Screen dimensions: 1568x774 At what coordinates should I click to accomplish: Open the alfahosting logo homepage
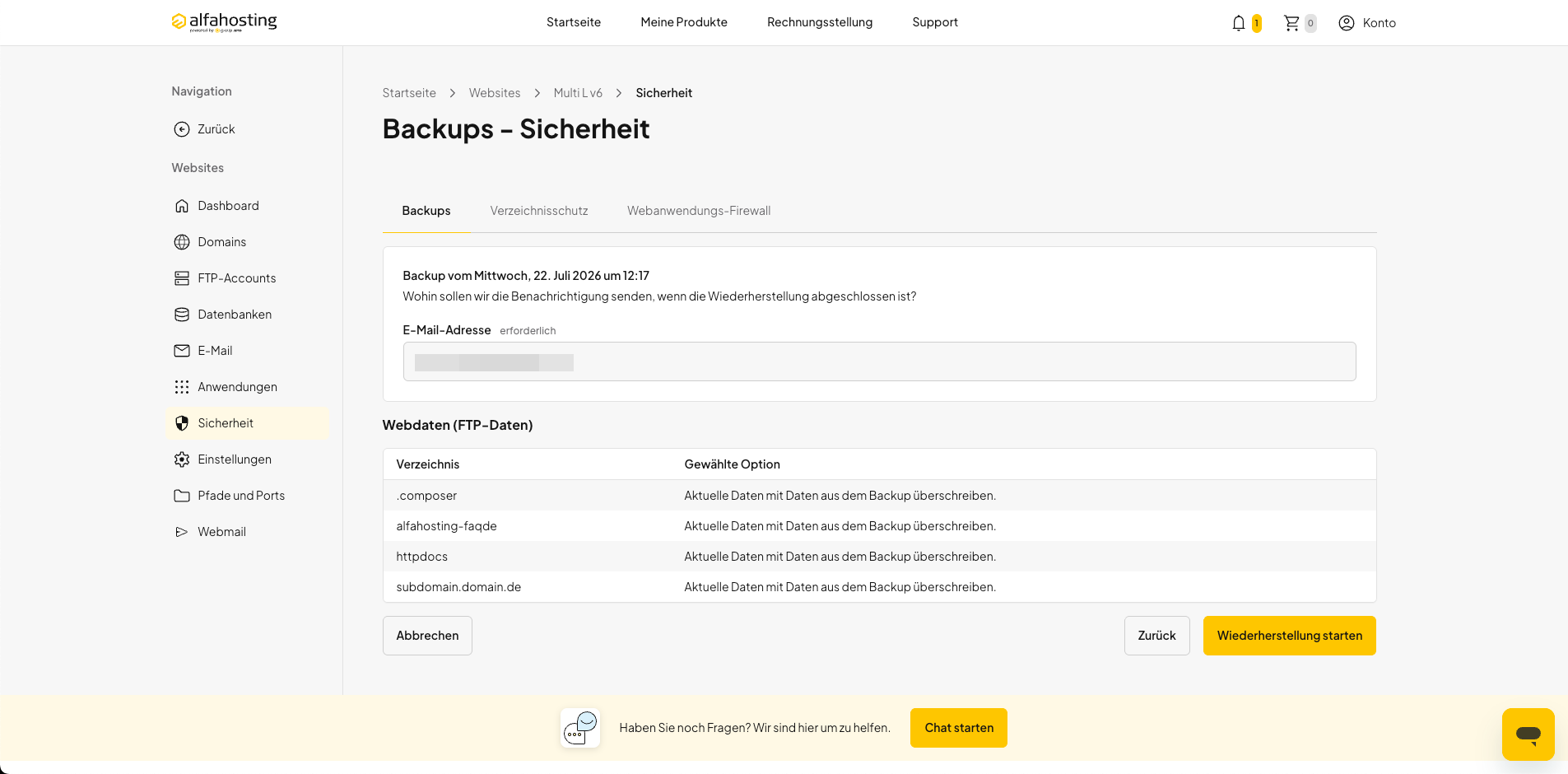click(x=224, y=22)
